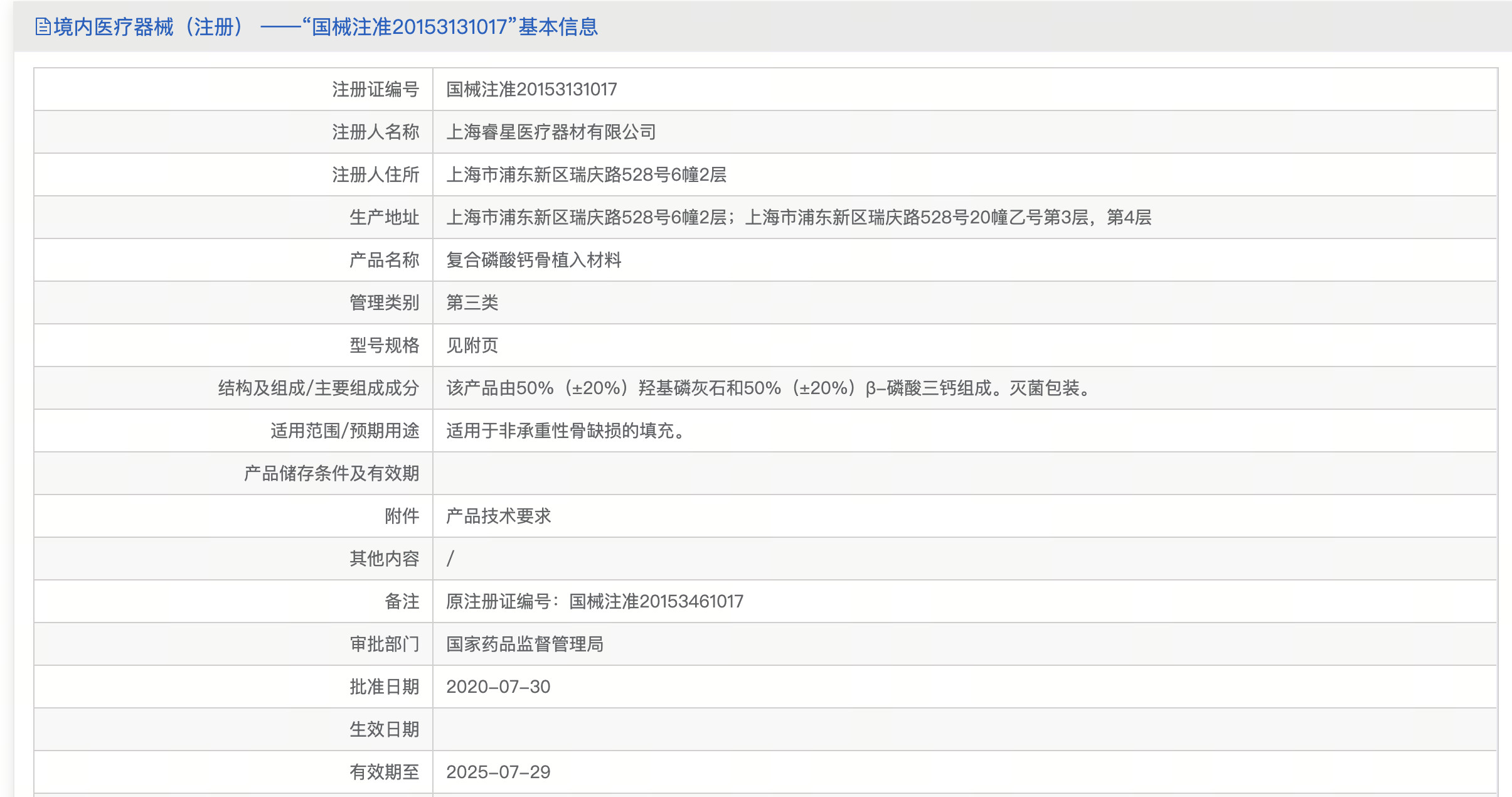The width and height of the screenshot is (1512, 797).
Task: Select production address value mentioning 20幢乙号第3层
Action: (799, 217)
